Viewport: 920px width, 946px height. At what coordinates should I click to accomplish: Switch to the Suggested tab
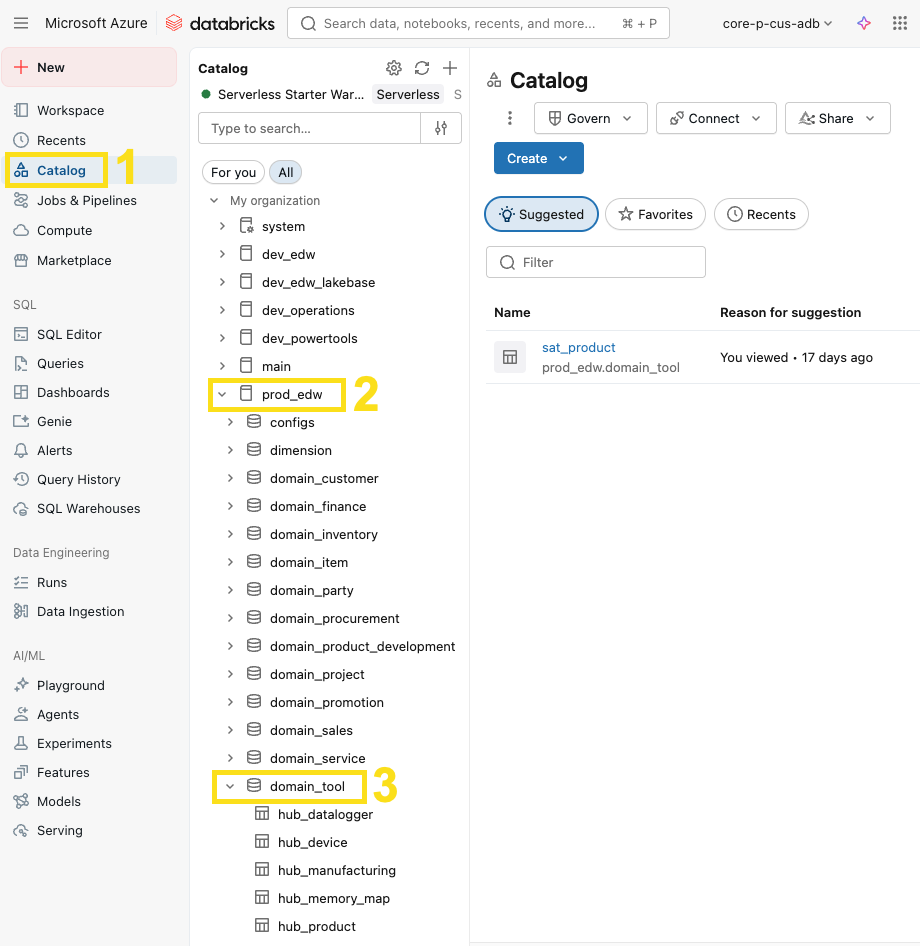pyautogui.click(x=541, y=214)
